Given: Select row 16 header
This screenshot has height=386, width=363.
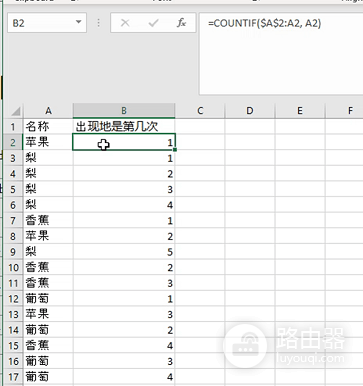Looking at the screenshot, I should coord(13,361).
